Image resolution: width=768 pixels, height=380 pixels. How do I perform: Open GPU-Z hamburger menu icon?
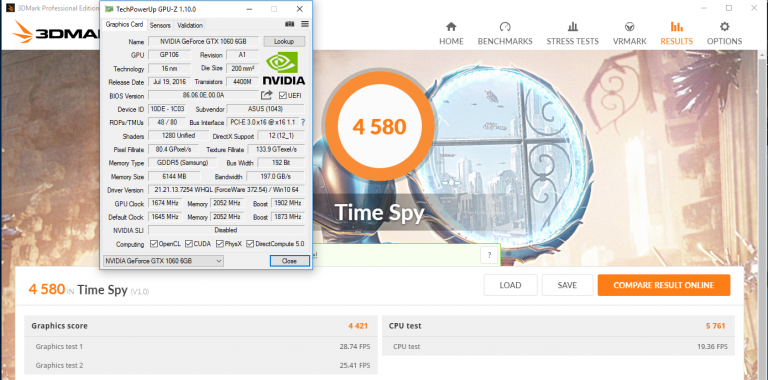click(305, 24)
